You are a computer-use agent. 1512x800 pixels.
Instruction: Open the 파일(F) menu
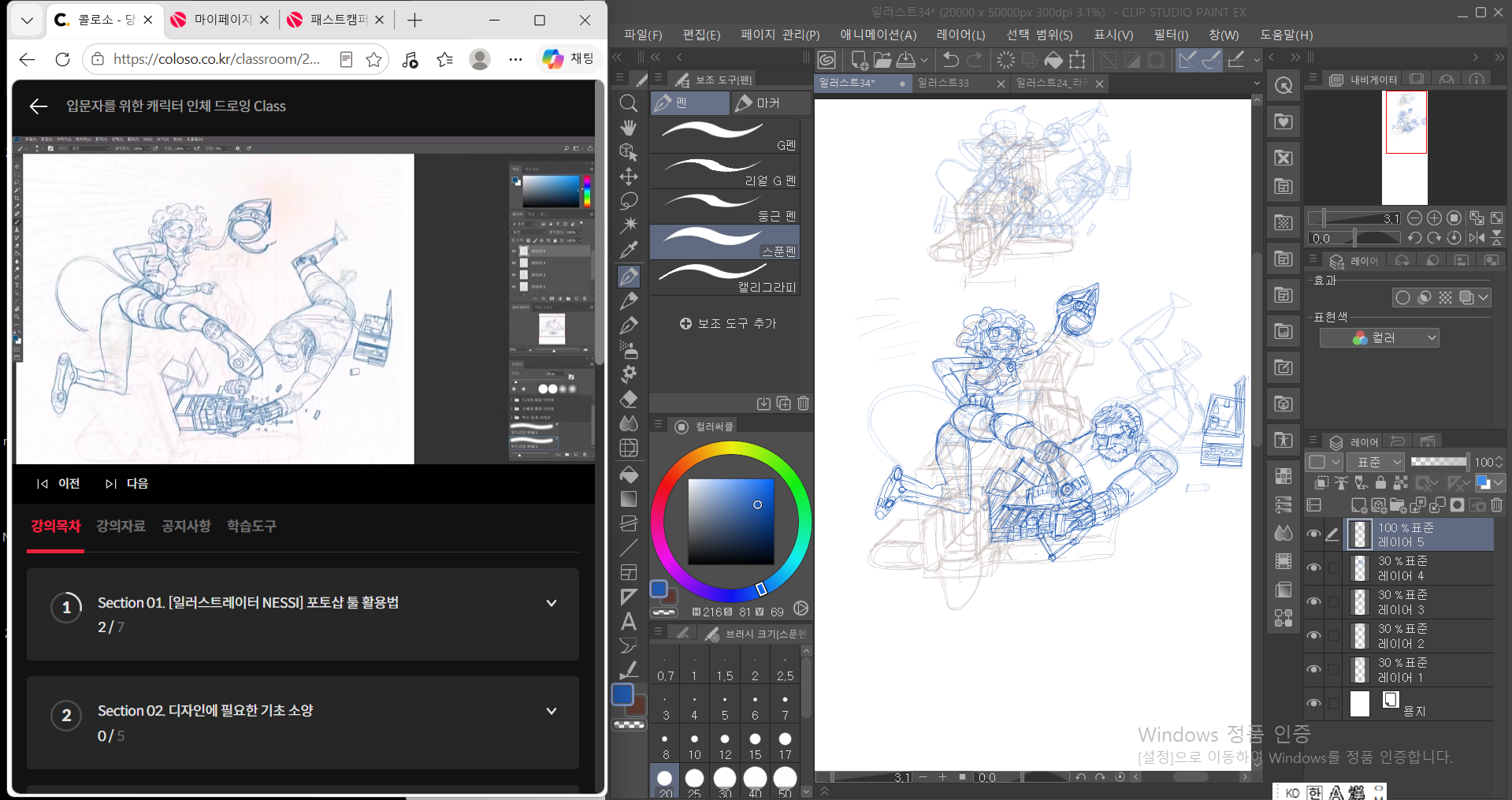coord(643,35)
